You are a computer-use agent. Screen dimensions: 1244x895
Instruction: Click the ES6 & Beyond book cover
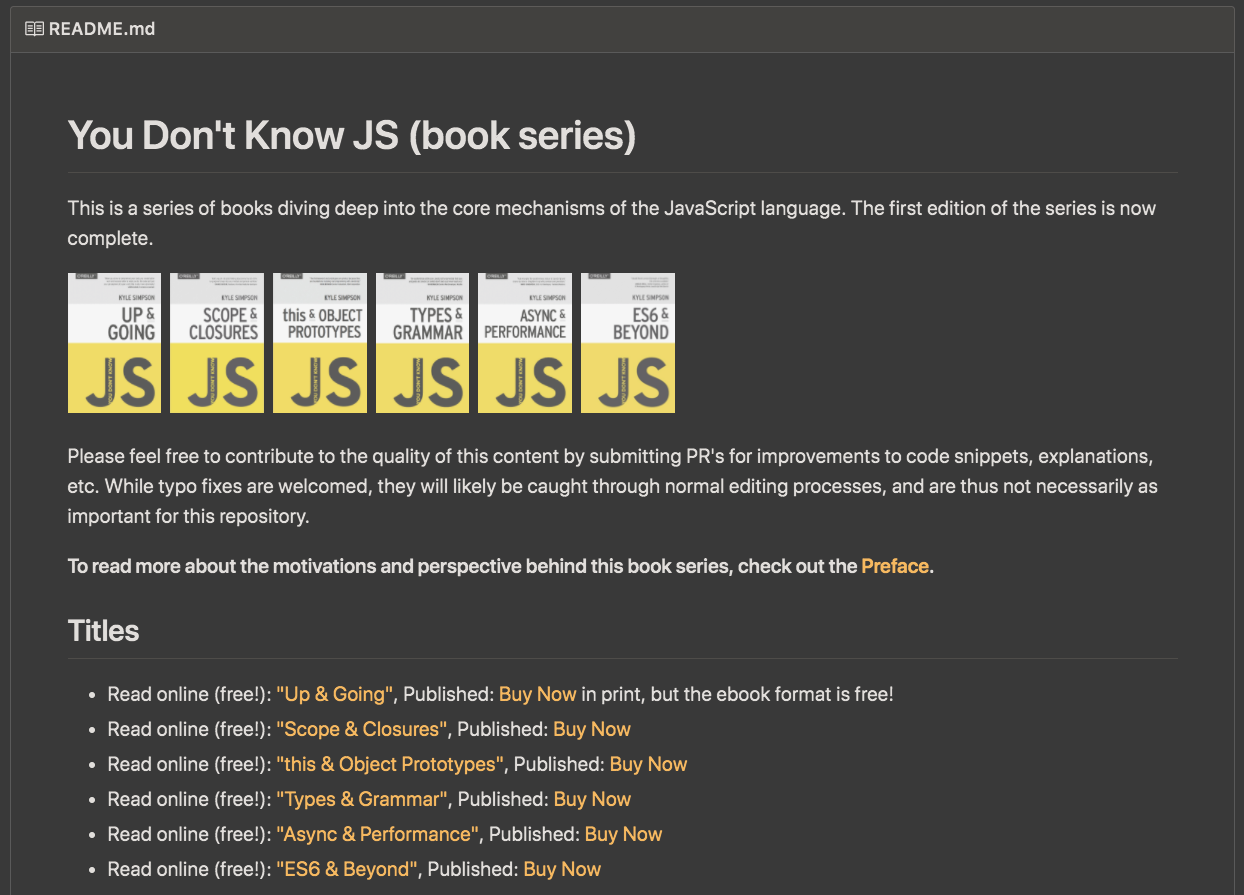[x=628, y=343]
